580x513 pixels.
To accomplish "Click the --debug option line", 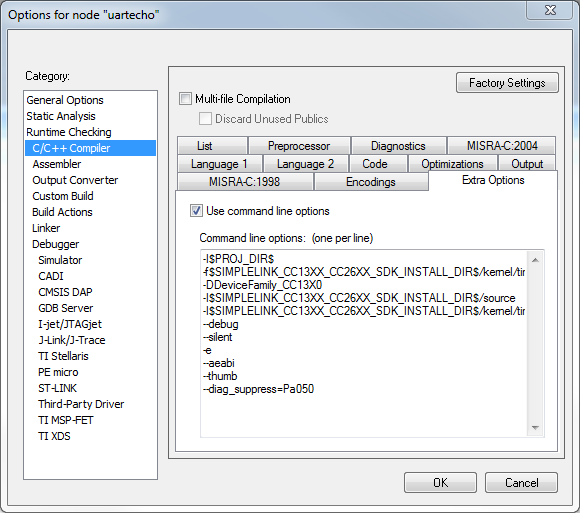I will point(220,324).
